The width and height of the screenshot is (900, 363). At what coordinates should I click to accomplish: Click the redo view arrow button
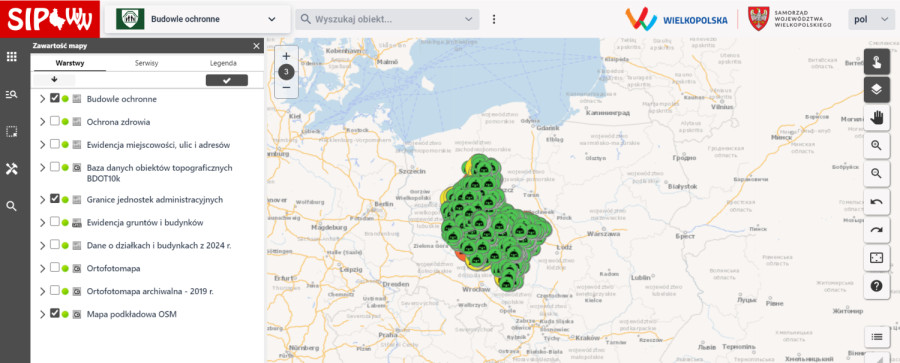pos(876,230)
